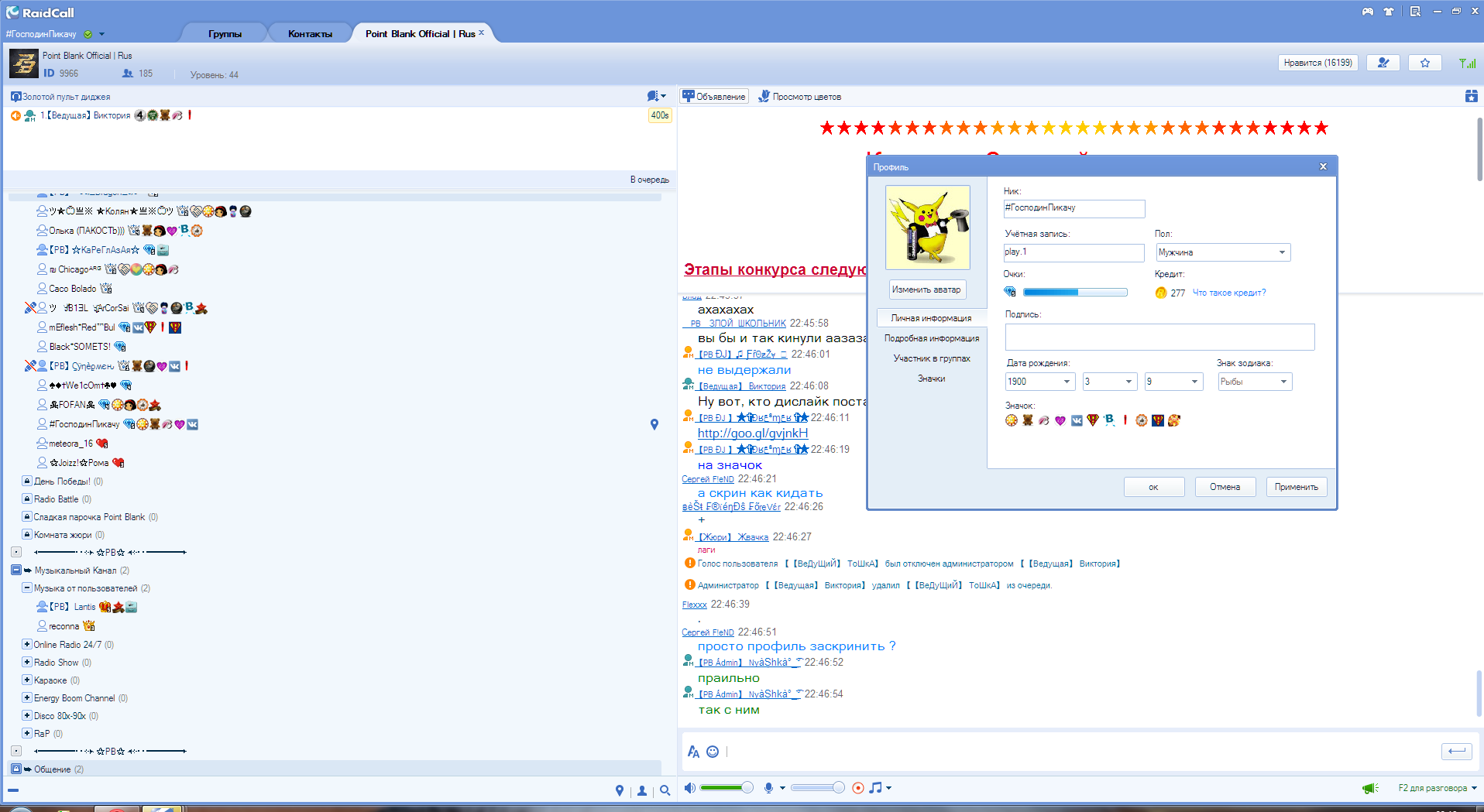Start recording with the red record button
The image size is (1484, 812).
click(x=858, y=788)
